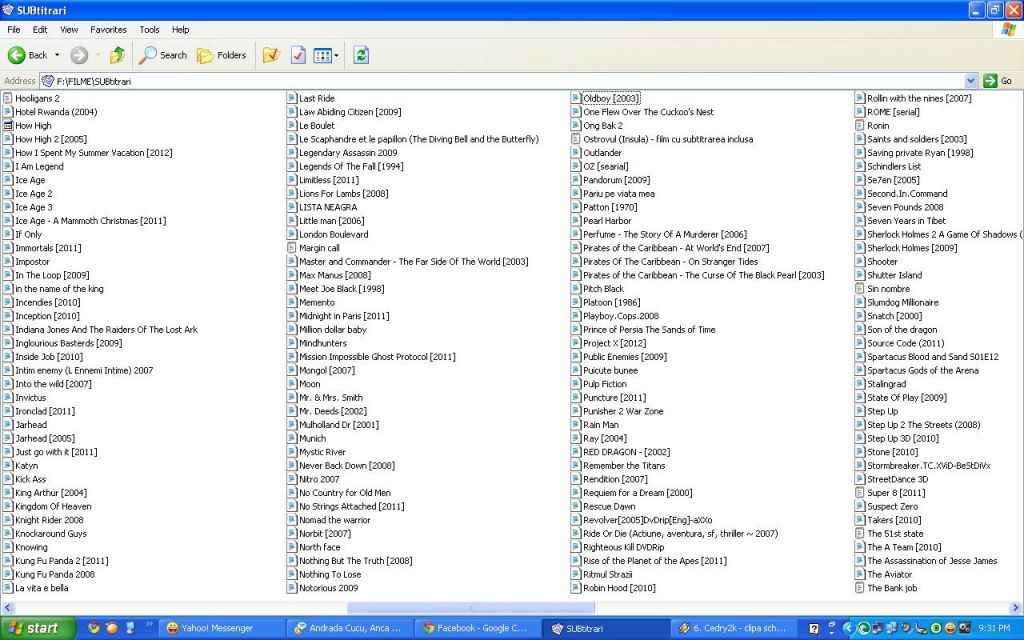Screen dimensions: 1024x640
Task: Select file 'Requiem for a Dream [2000]'
Action: click(637, 492)
